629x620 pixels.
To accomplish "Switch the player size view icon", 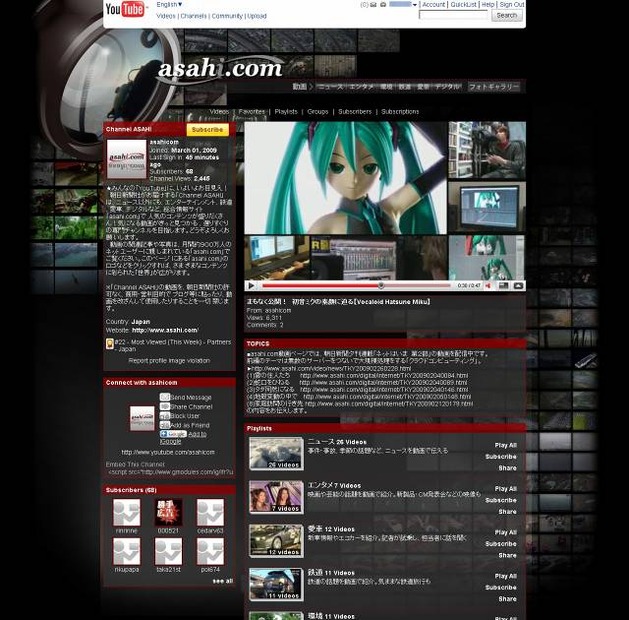I will pos(503,286).
